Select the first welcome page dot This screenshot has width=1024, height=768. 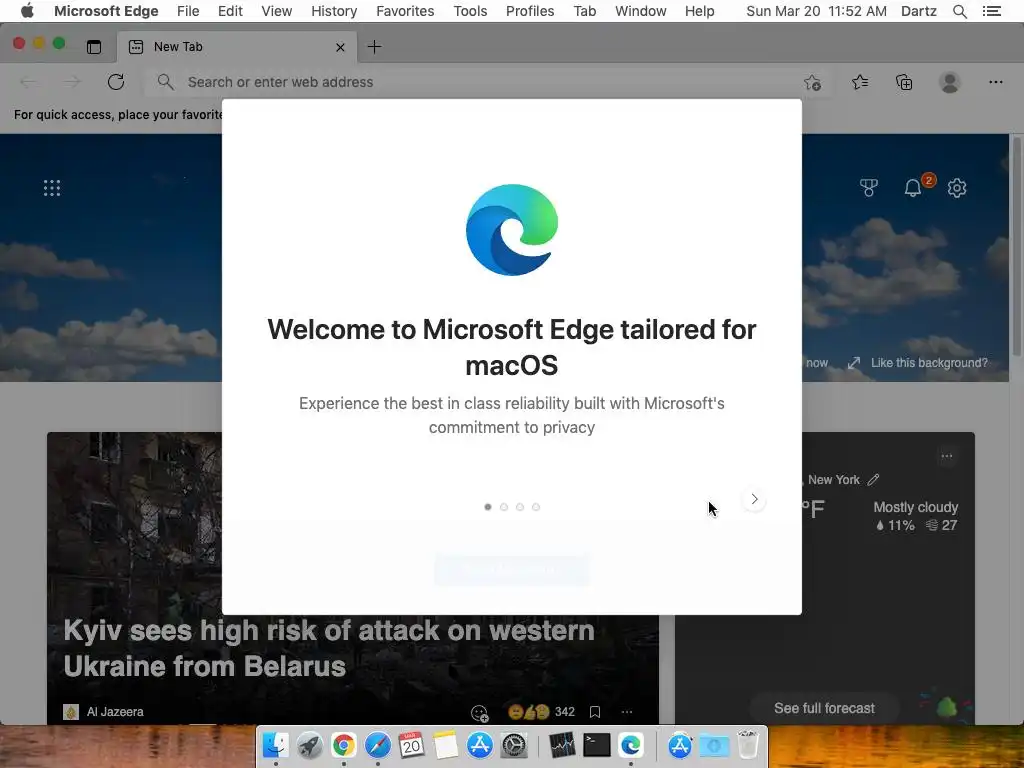(488, 507)
